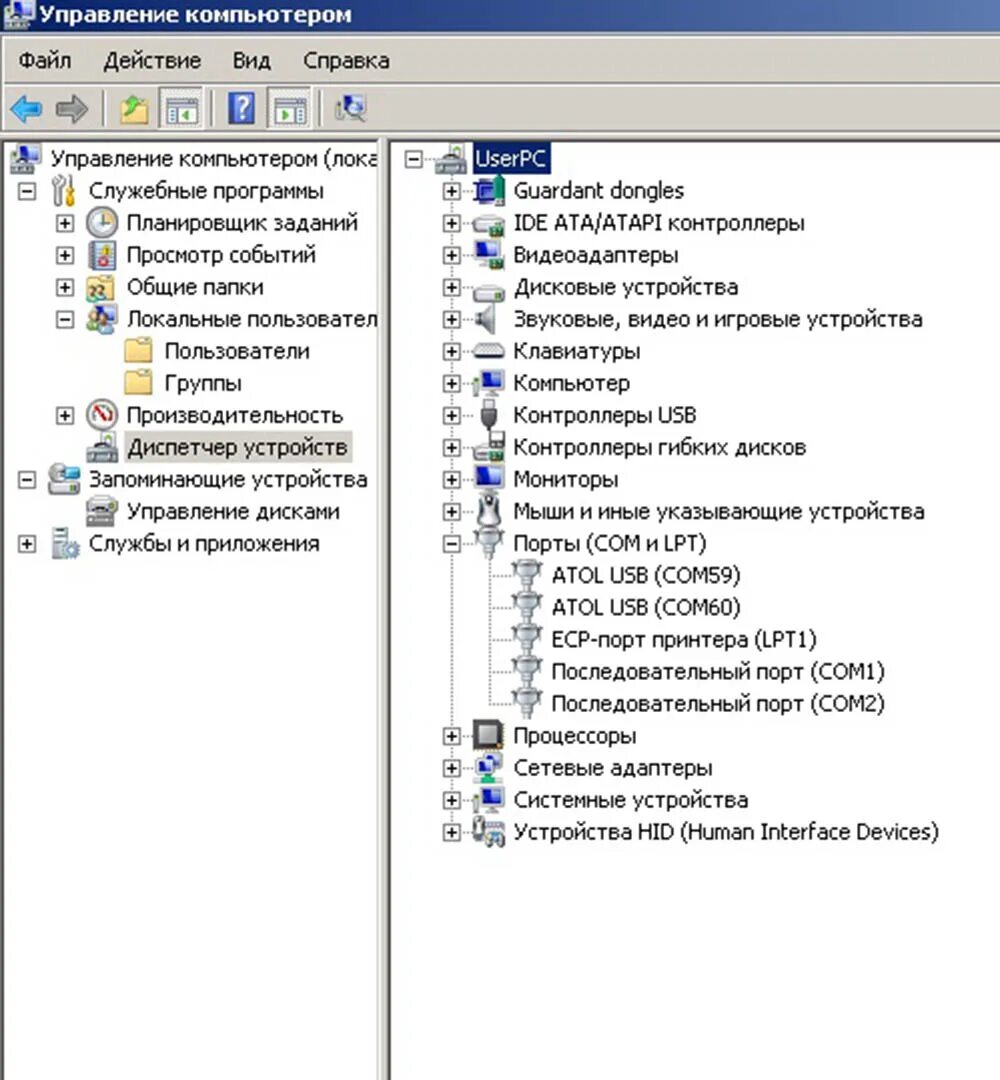The height and width of the screenshot is (1080, 1000).
Task: Click the Forward arrow toolbar icon
Action: point(72,109)
